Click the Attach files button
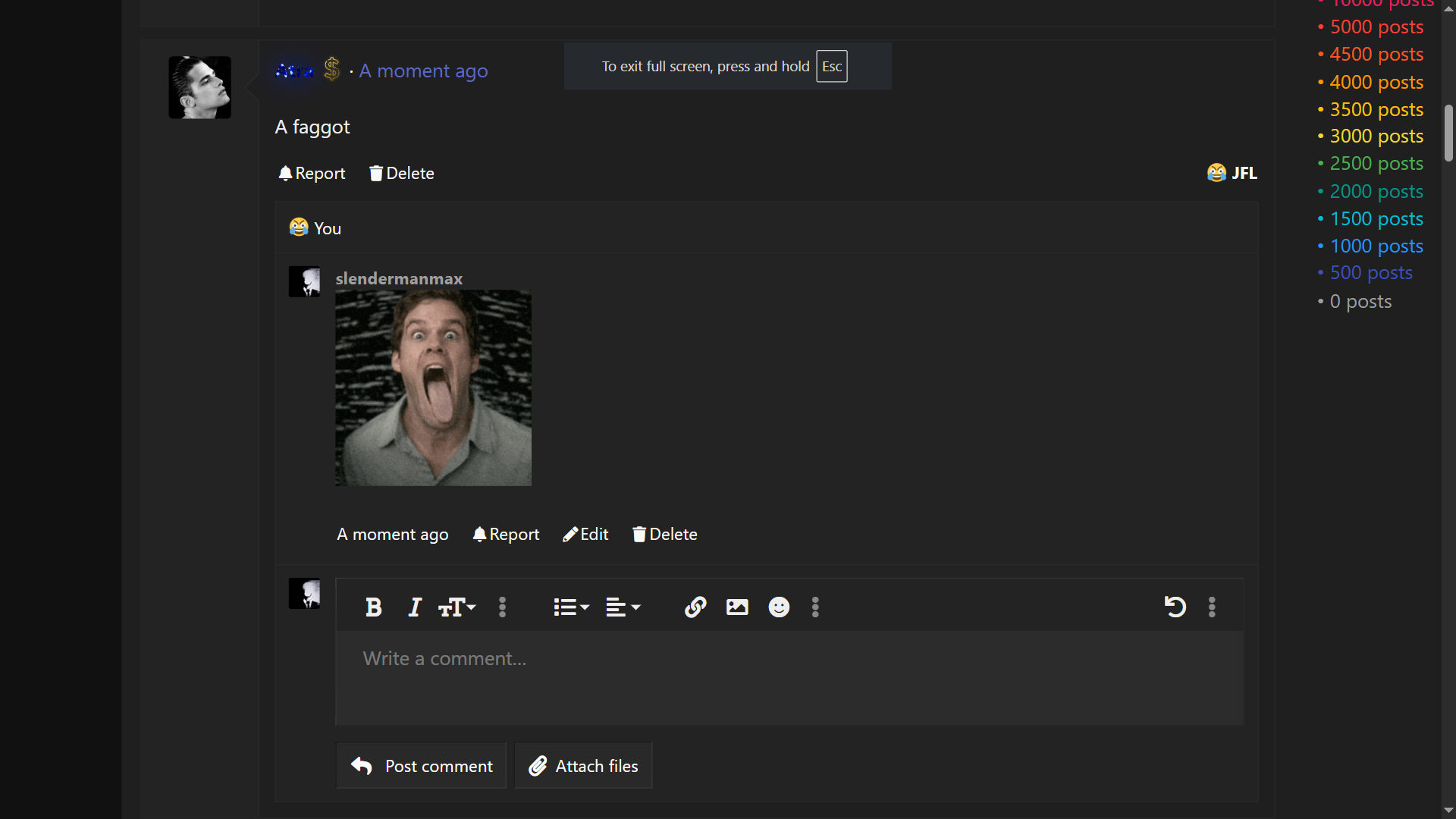Screen dimensions: 1456x819 [x=583, y=766]
